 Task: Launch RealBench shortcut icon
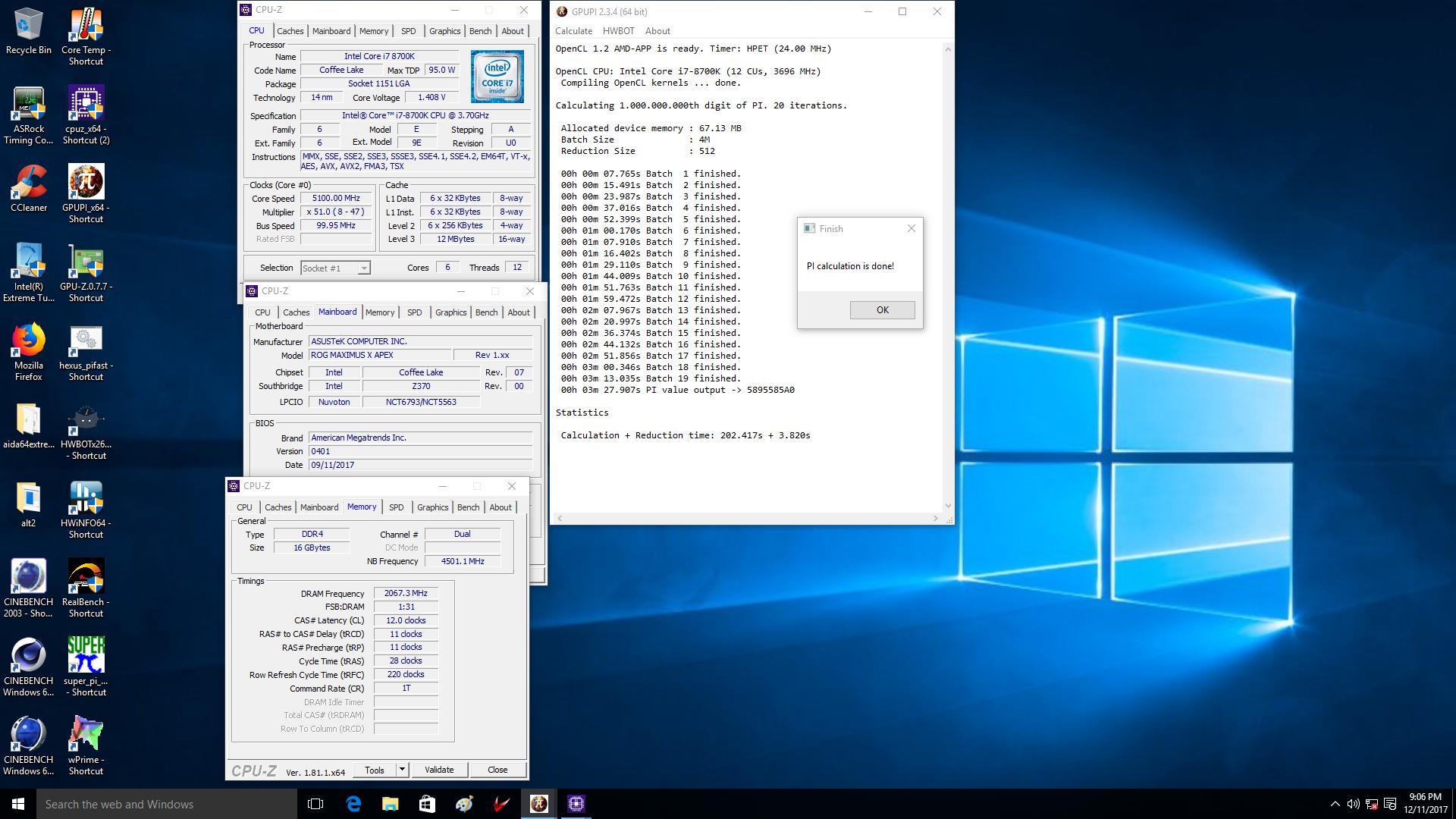coord(86,588)
